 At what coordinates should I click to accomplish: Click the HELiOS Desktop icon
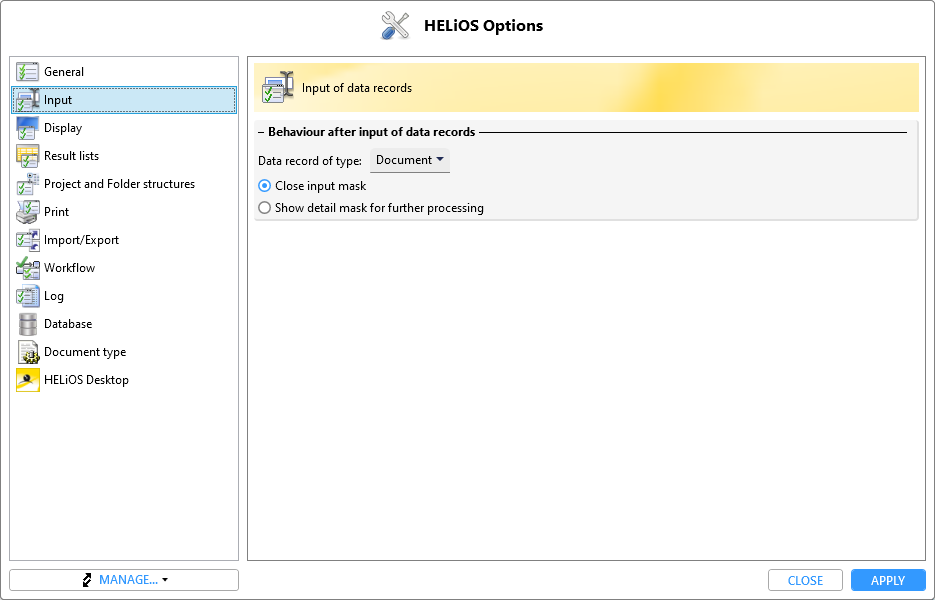tap(27, 380)
